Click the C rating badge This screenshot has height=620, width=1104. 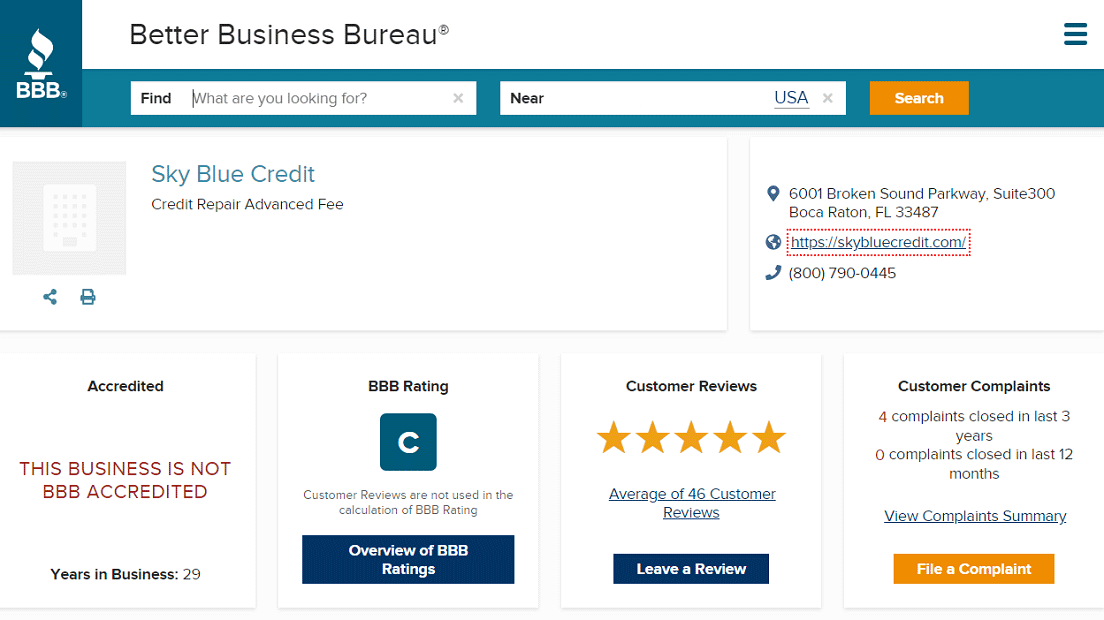tap(408, 442)
